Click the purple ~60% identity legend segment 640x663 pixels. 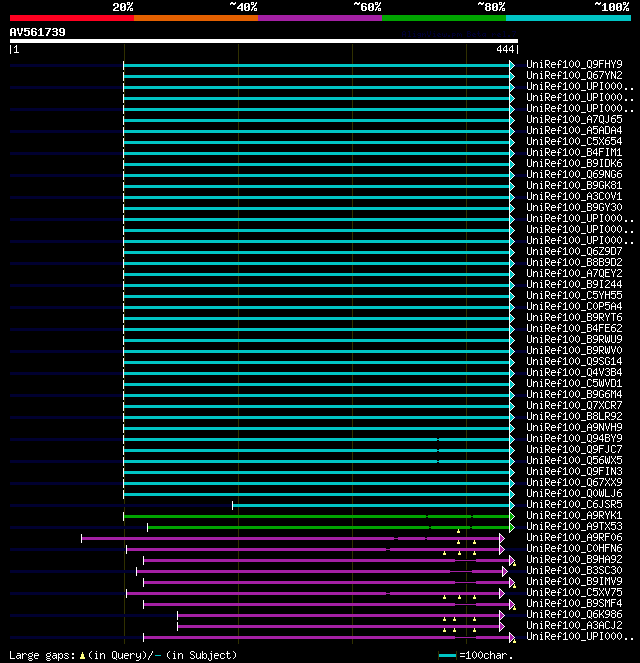[320, 18]
